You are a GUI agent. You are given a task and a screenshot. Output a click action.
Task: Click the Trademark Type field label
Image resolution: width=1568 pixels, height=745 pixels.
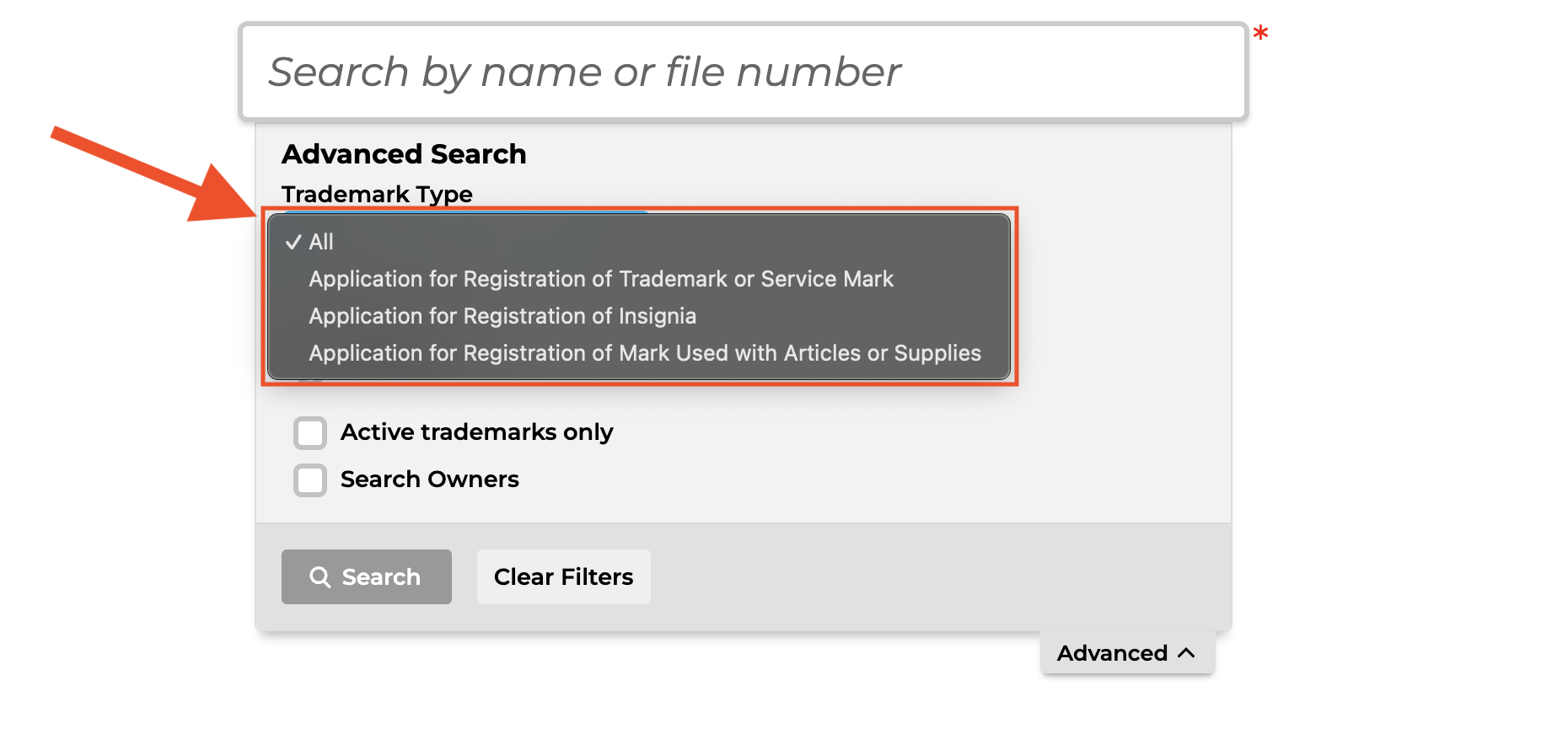click(377, 194)
